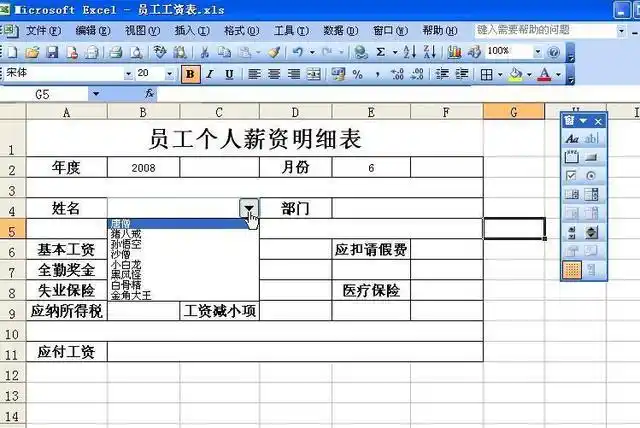Click the Copy icon

tap(224, 52)
